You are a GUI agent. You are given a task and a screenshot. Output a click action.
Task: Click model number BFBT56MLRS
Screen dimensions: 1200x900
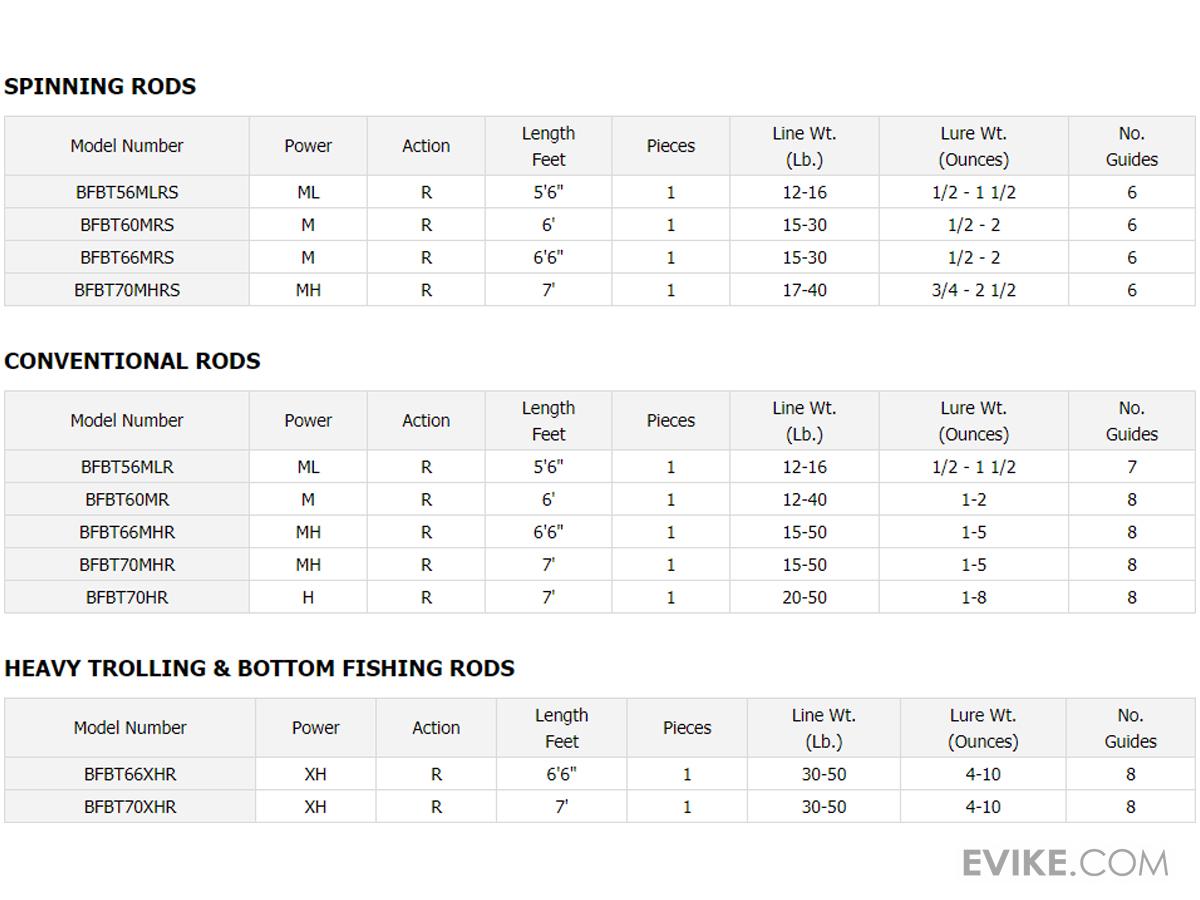pyautogui.click(x=127, y=192)
